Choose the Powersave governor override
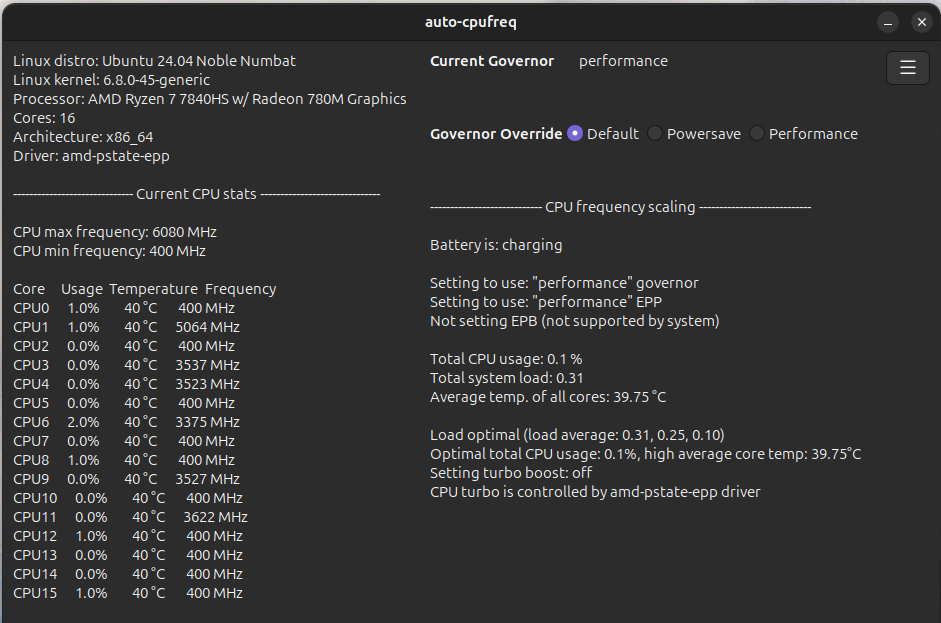941x623 pixels. pos(655,133)
